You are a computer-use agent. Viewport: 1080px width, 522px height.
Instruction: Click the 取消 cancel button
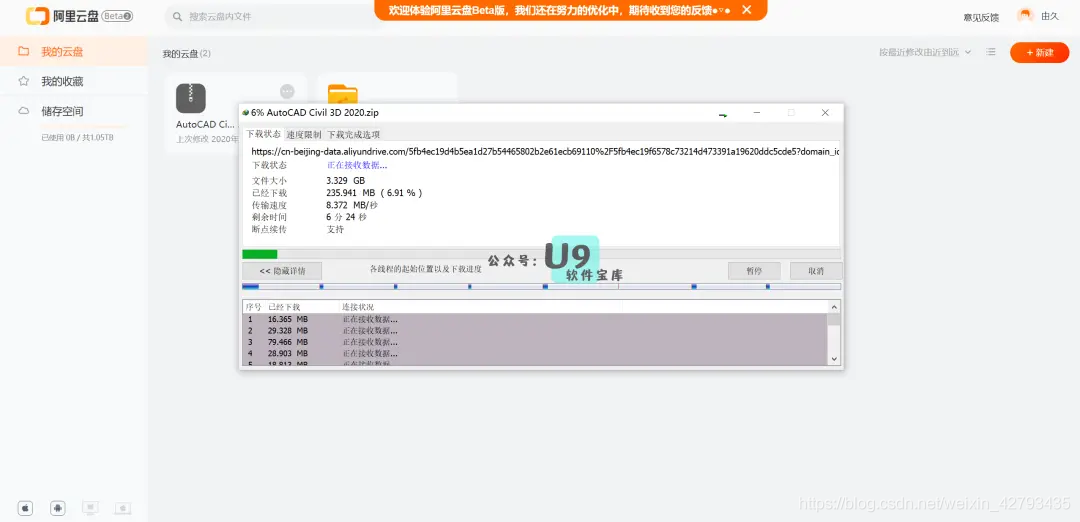pos(816,271)
